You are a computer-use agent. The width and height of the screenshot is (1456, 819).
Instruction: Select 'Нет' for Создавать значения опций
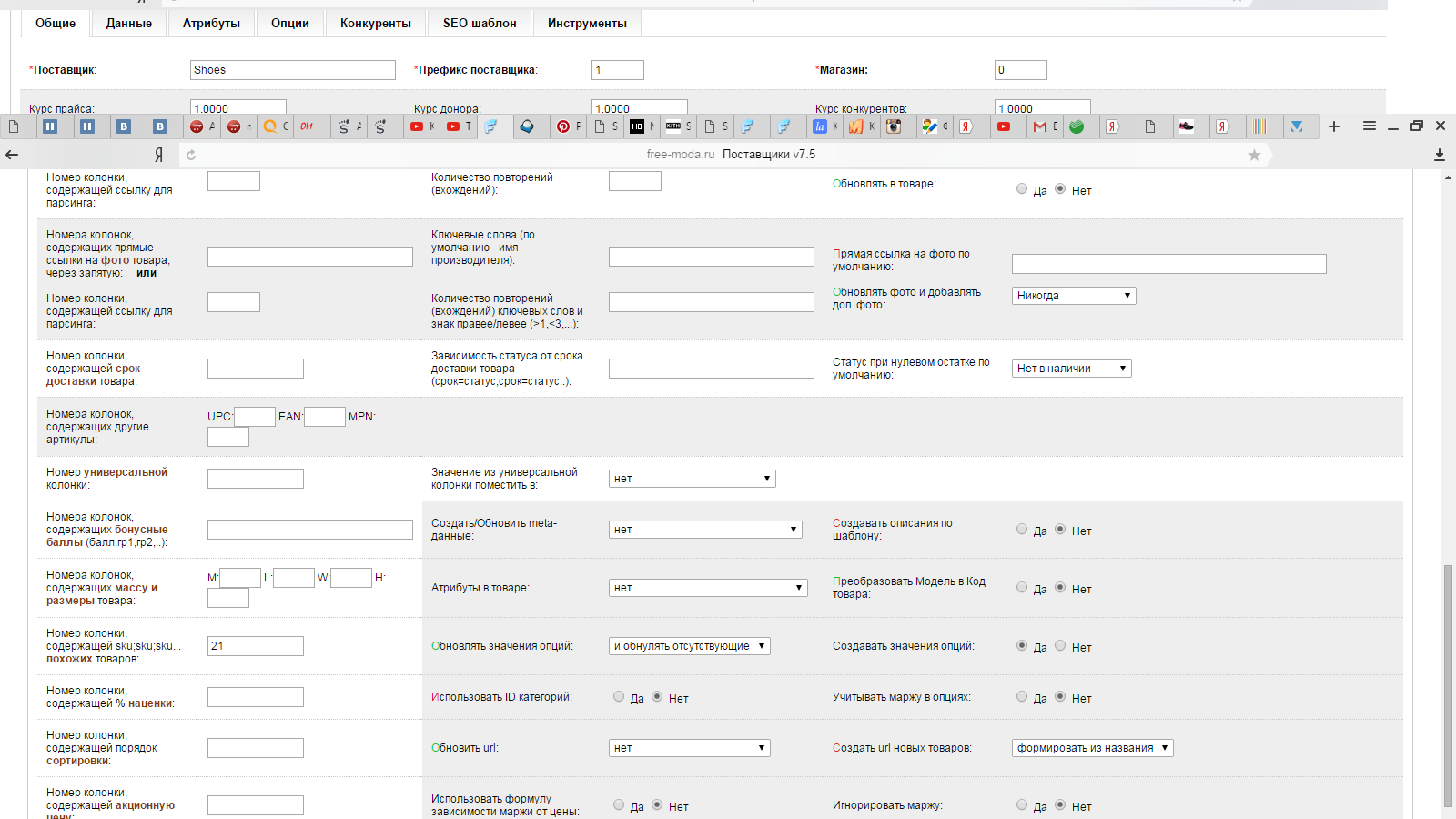1060,646
